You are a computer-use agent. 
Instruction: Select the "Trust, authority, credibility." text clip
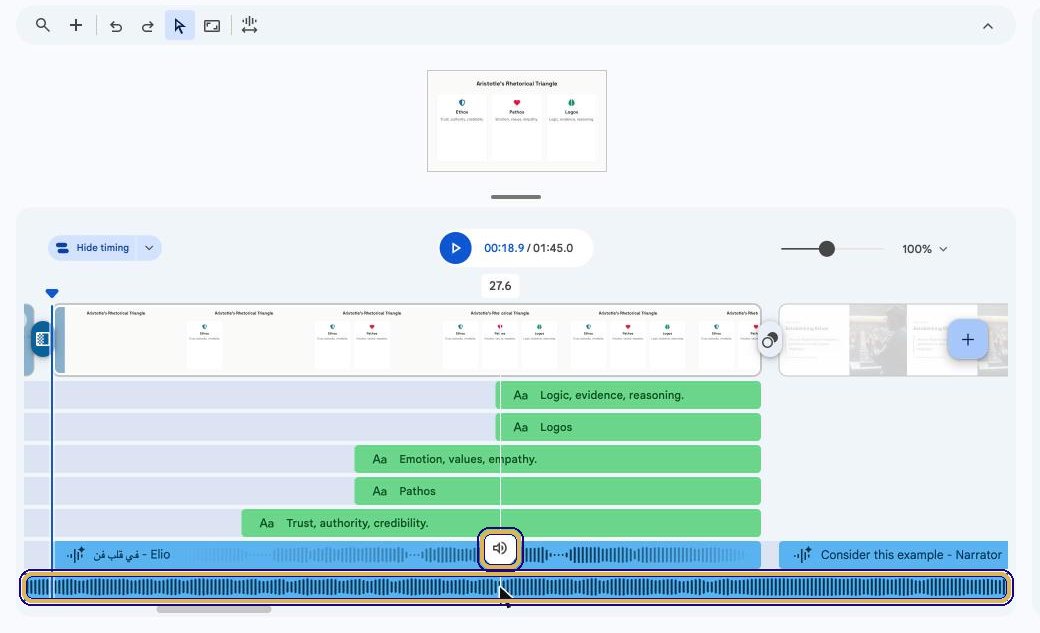coord(501,523)
